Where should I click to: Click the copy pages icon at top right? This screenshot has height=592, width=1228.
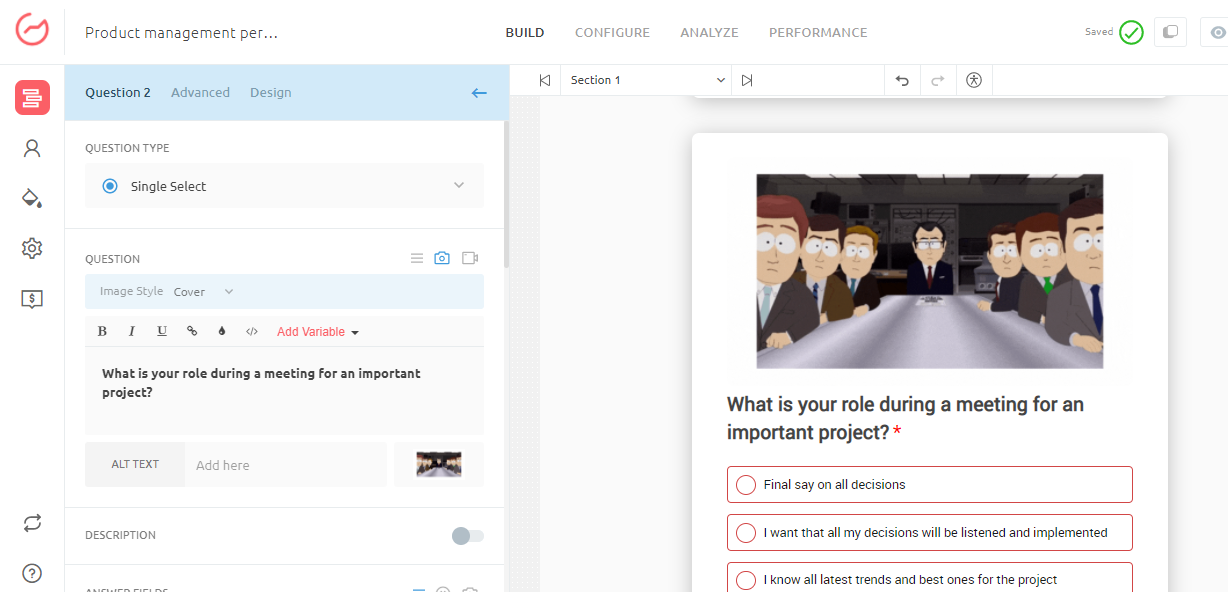click(x=1170, y=32)
